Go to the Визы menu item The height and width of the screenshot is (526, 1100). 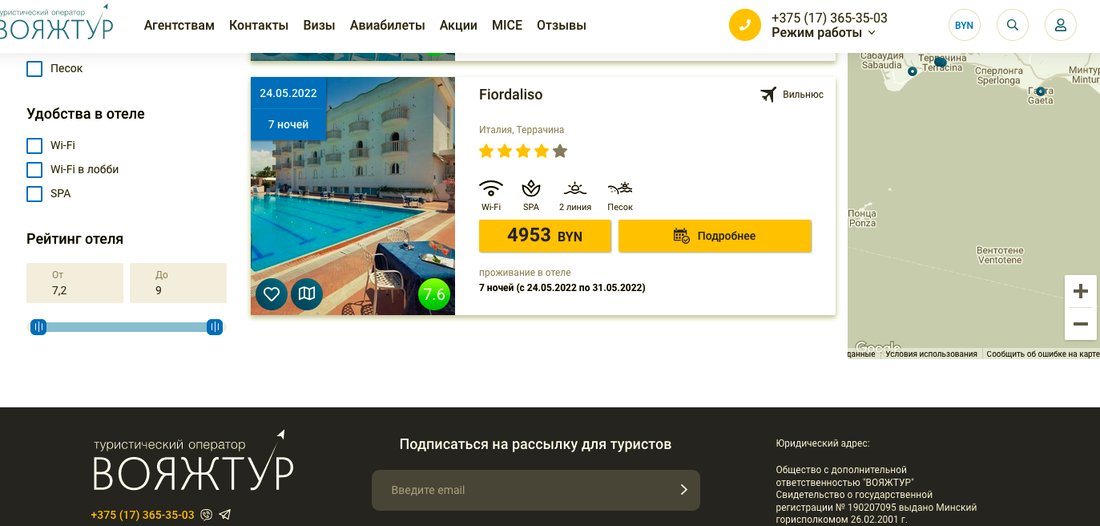pos(319,25)
